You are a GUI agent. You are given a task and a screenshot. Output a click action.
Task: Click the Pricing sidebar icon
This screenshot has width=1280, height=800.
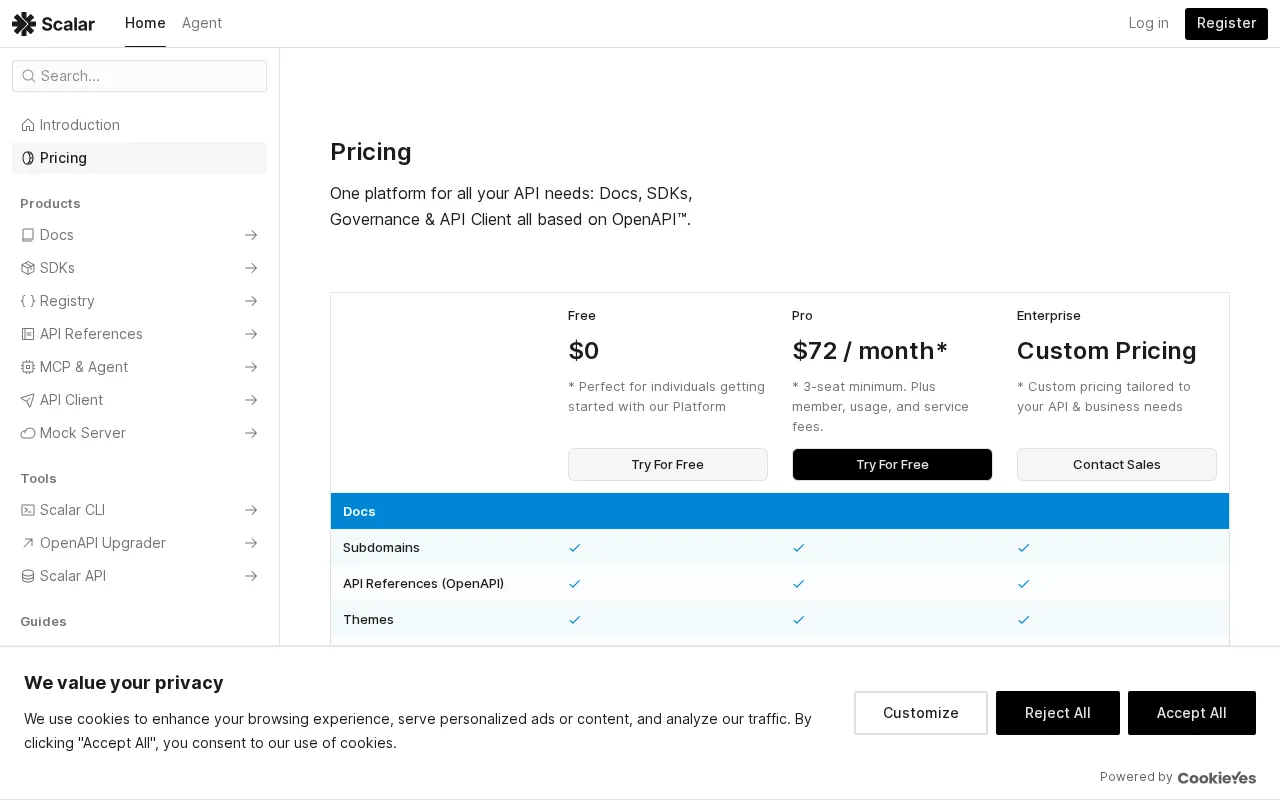(28, 158)
